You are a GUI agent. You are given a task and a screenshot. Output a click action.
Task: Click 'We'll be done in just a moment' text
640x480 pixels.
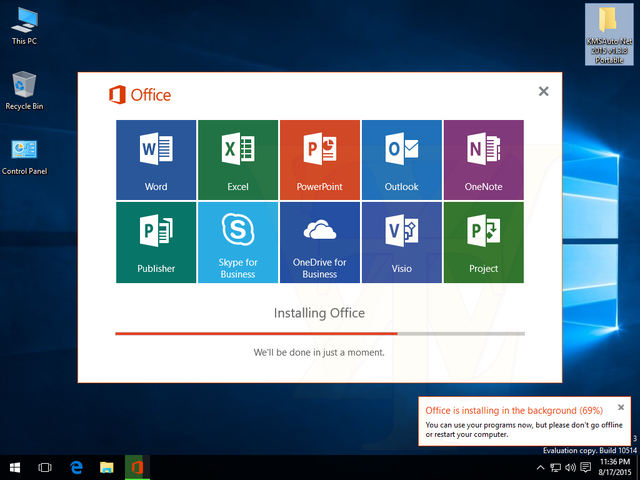(319, 352)
